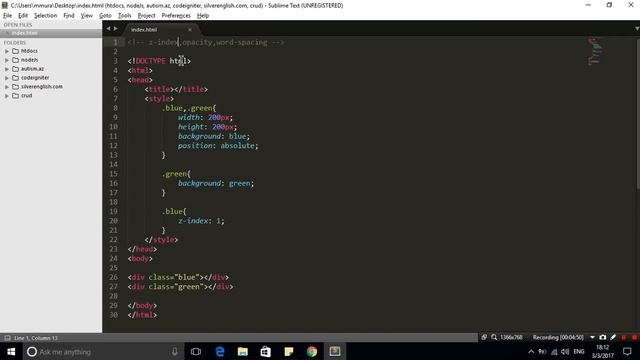Click the editor vertical scrollbar
This screenshot has width=640, height=360.
pyautogui.click(x=638, y=112)
